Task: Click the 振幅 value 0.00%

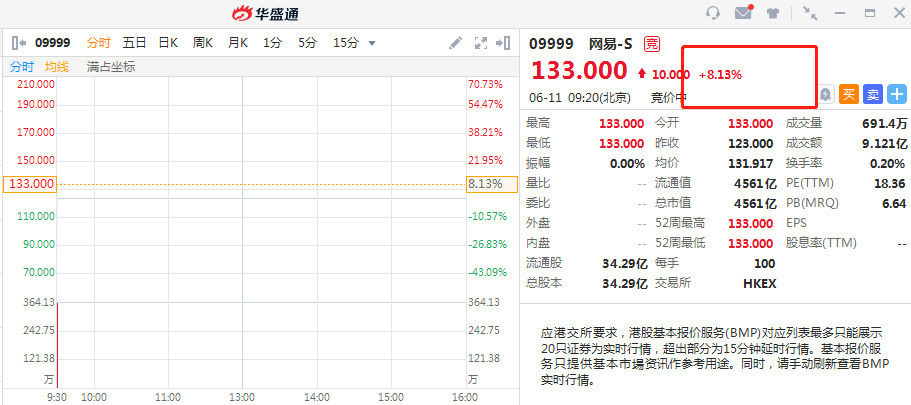Action: pos(627,163)
